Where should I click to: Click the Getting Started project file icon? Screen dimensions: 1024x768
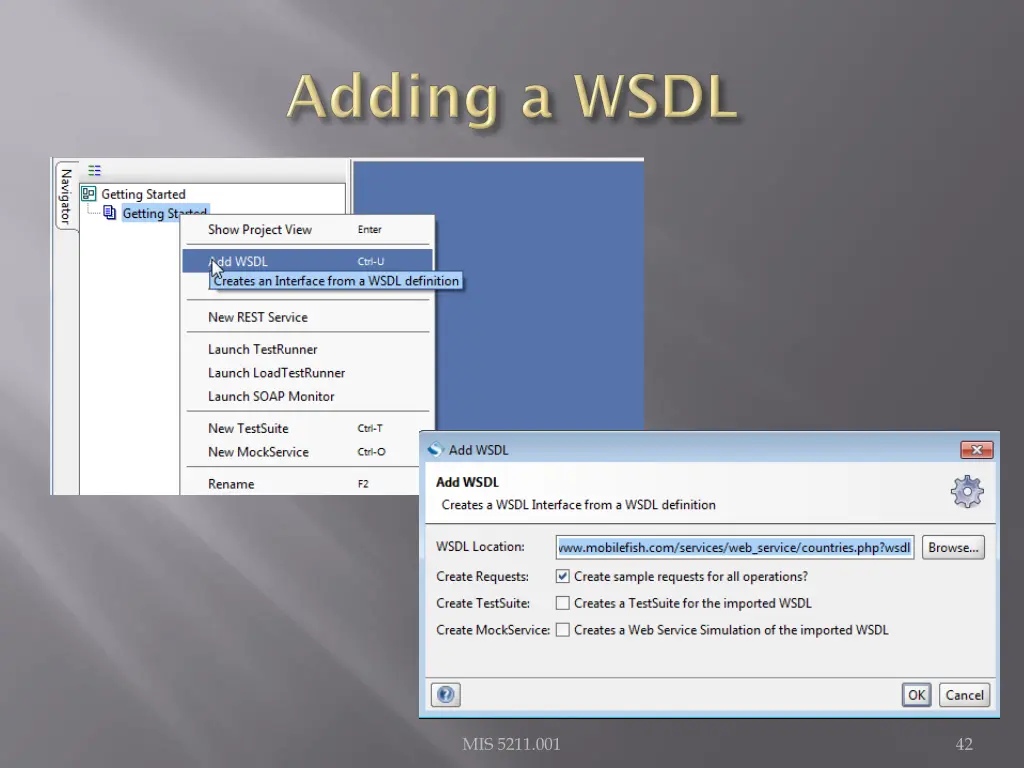click(x=110, y=213)
